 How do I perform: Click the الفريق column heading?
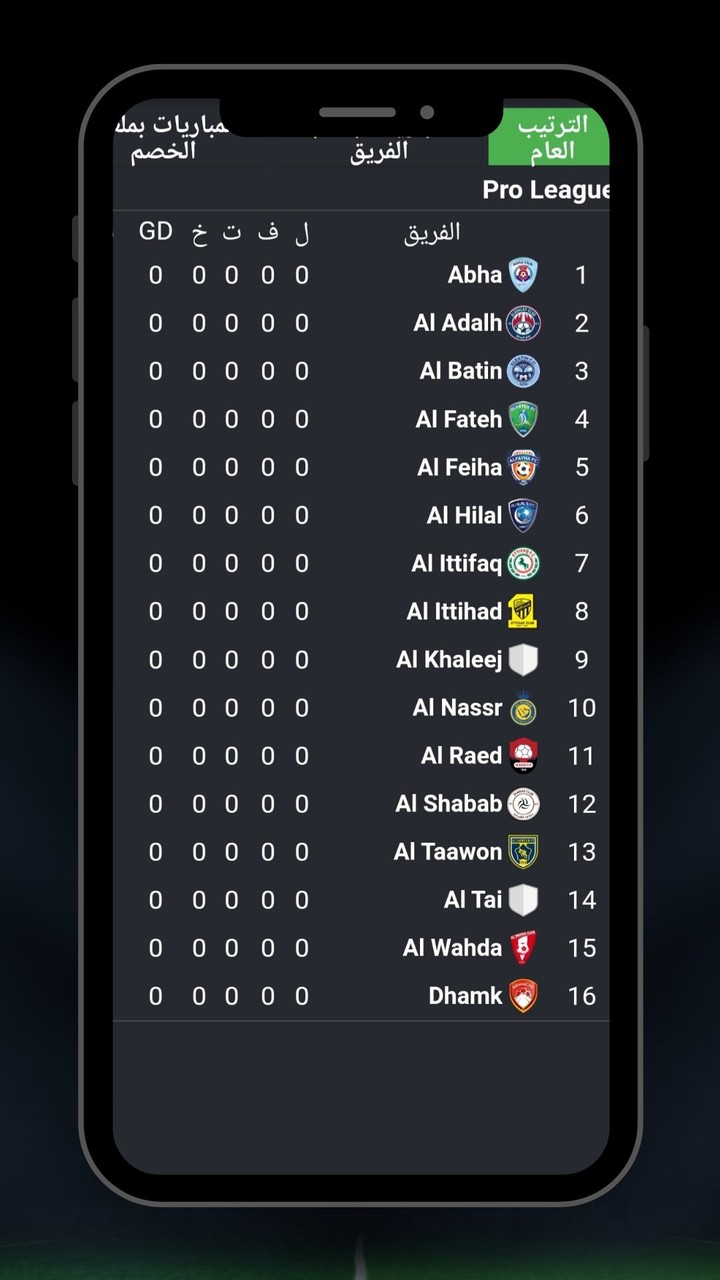pos(428,232)
